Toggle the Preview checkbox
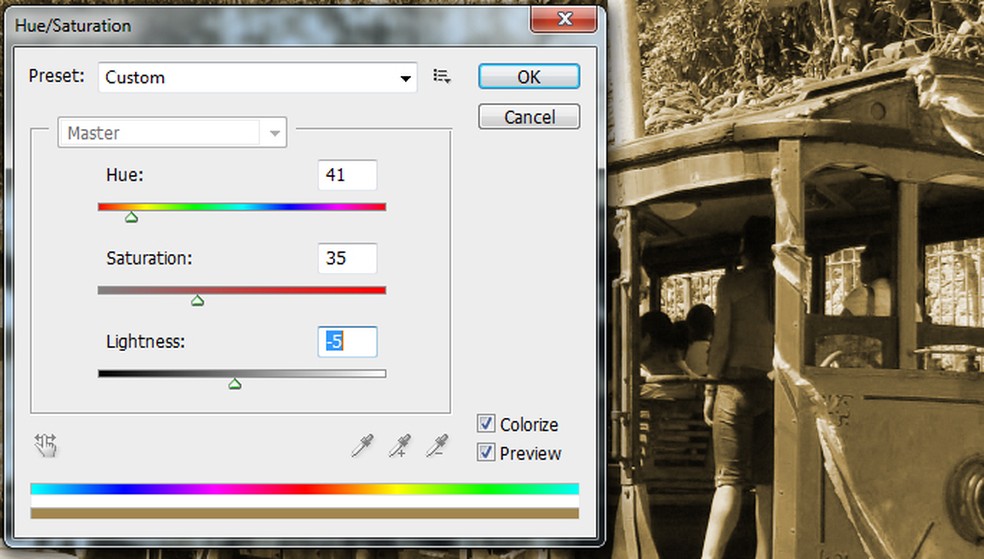This screenshot has width=984, height=559. (x=486, y=452)
